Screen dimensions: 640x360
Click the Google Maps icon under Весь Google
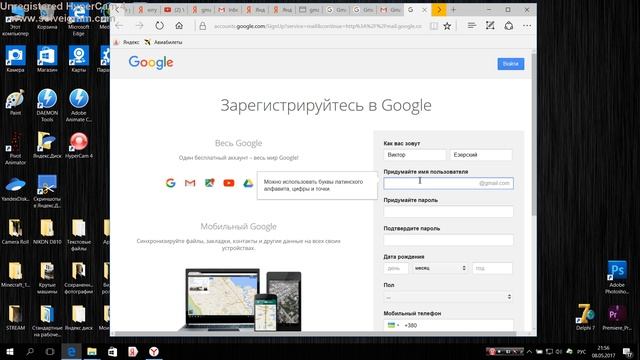[209, 183]
